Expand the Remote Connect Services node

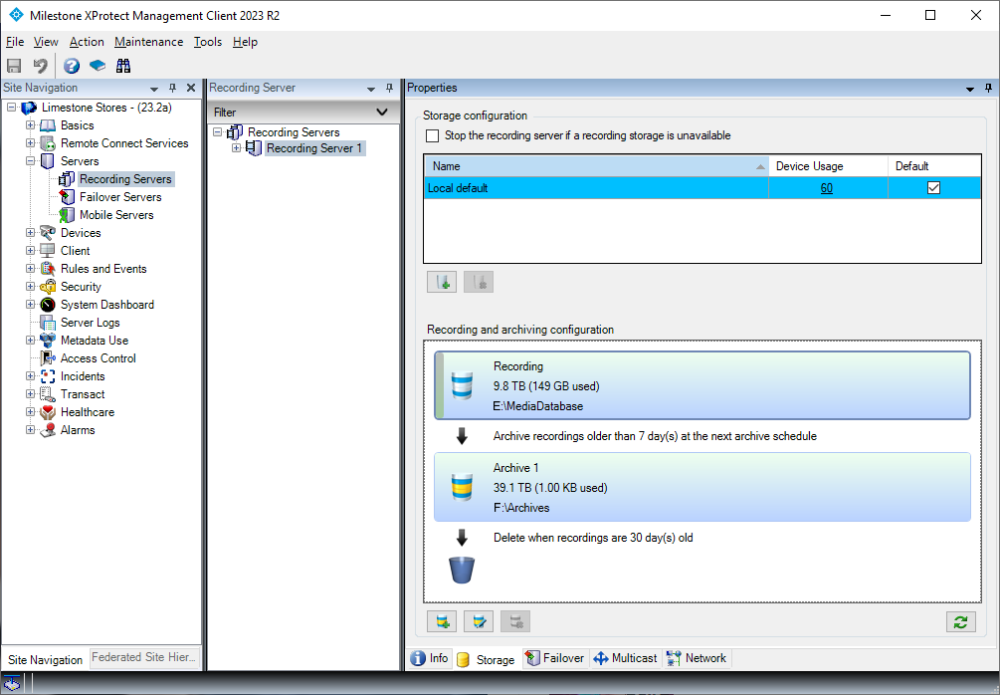[x=30, y=143]
